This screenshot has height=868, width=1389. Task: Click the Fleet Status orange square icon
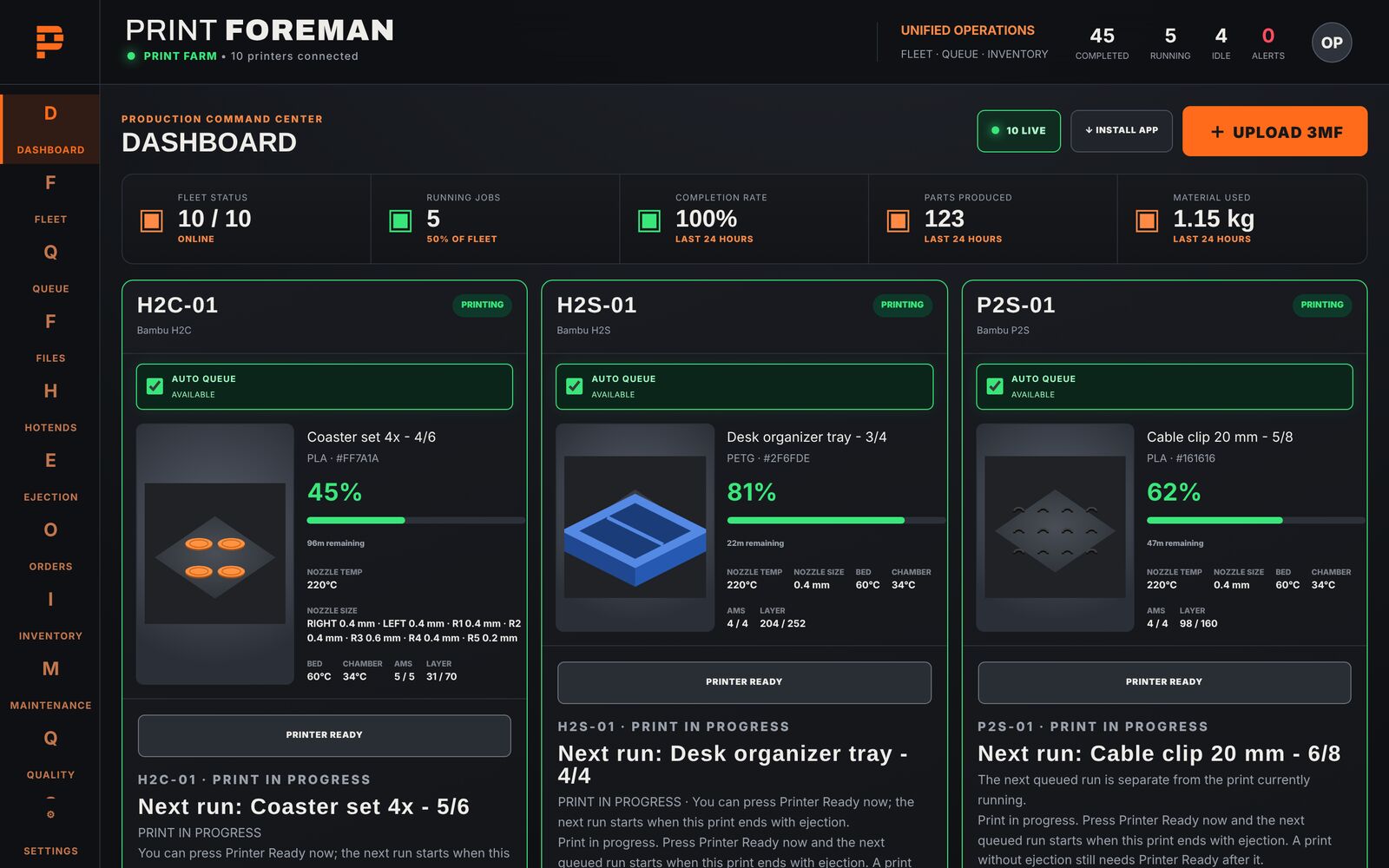coord(151,220)
